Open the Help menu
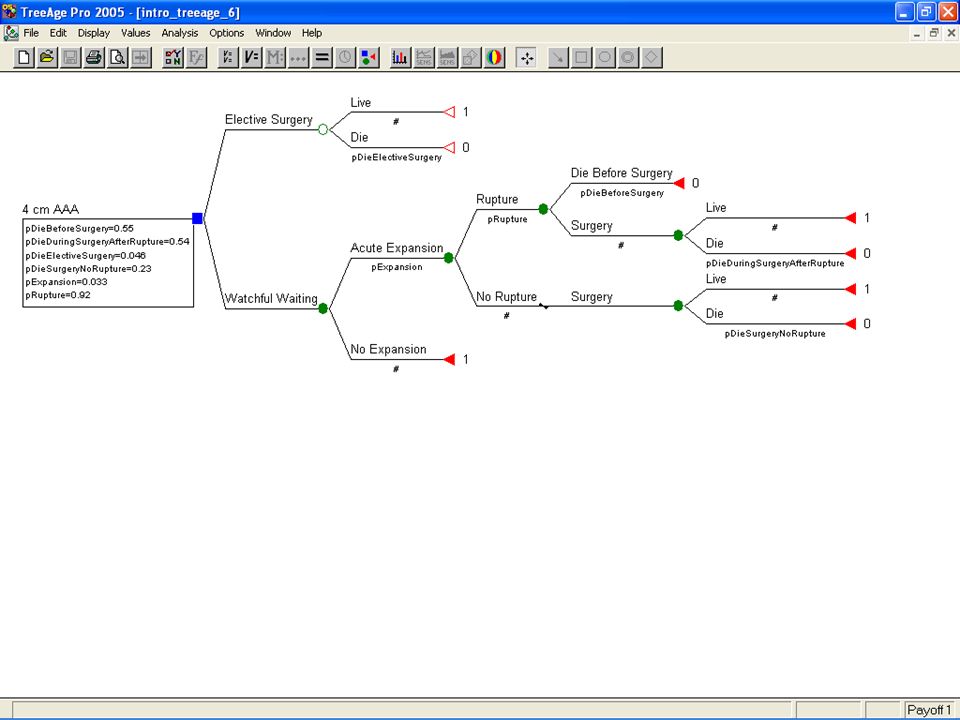 click(312, 33)
